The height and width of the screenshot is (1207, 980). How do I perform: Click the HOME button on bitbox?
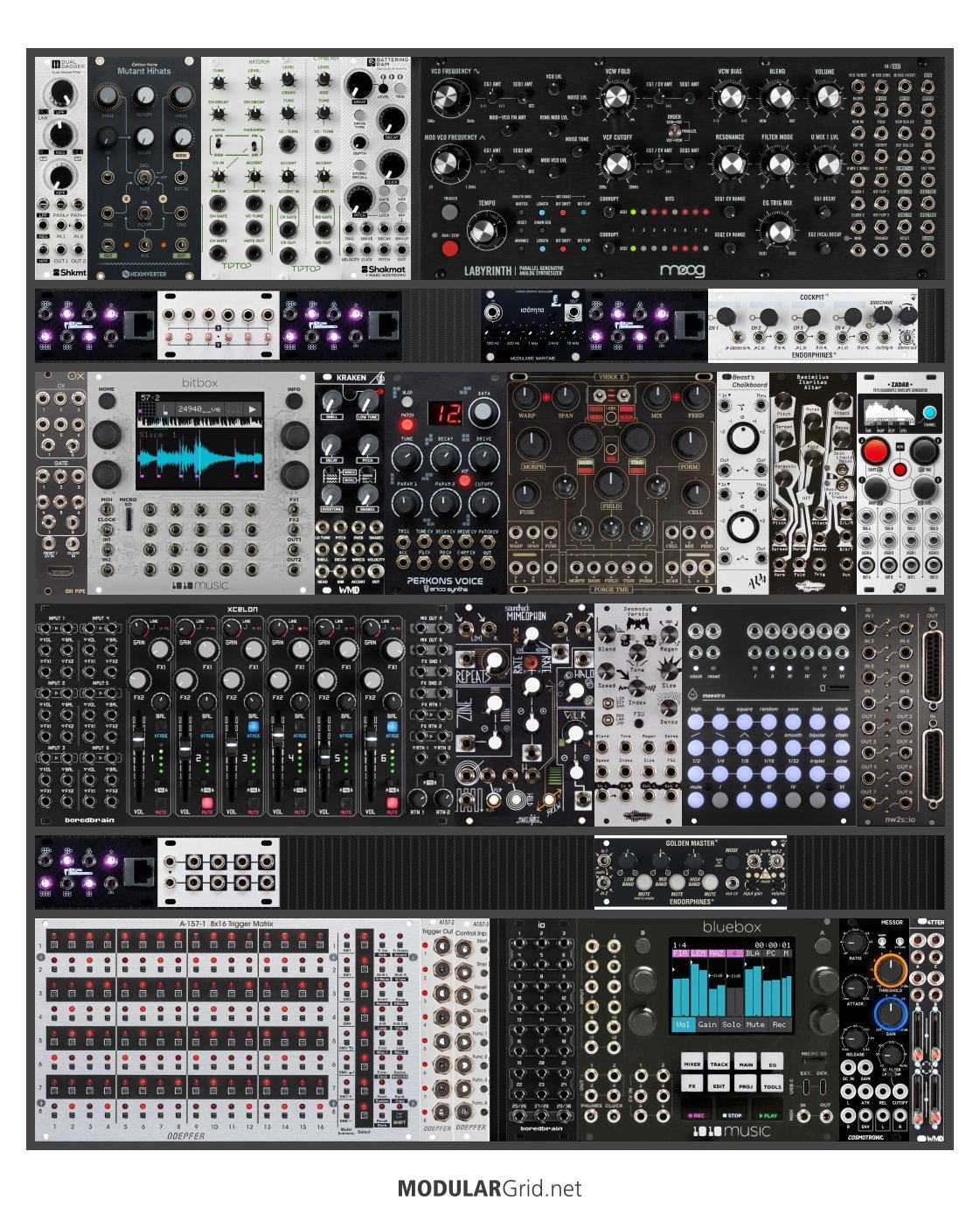click(107, 401)
